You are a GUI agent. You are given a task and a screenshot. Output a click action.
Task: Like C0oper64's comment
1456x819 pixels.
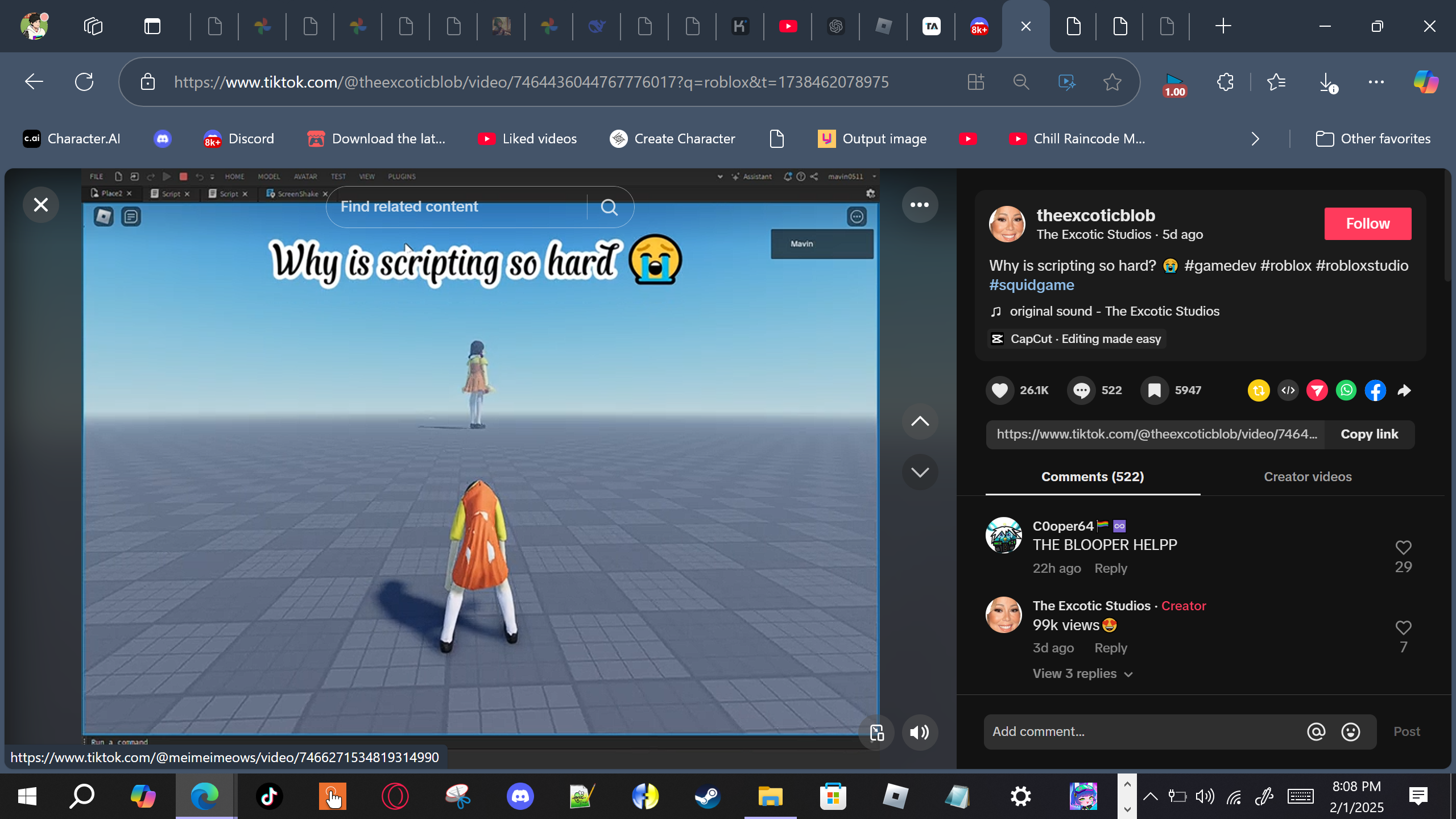pyautogui.click(x=1403, y=547)
